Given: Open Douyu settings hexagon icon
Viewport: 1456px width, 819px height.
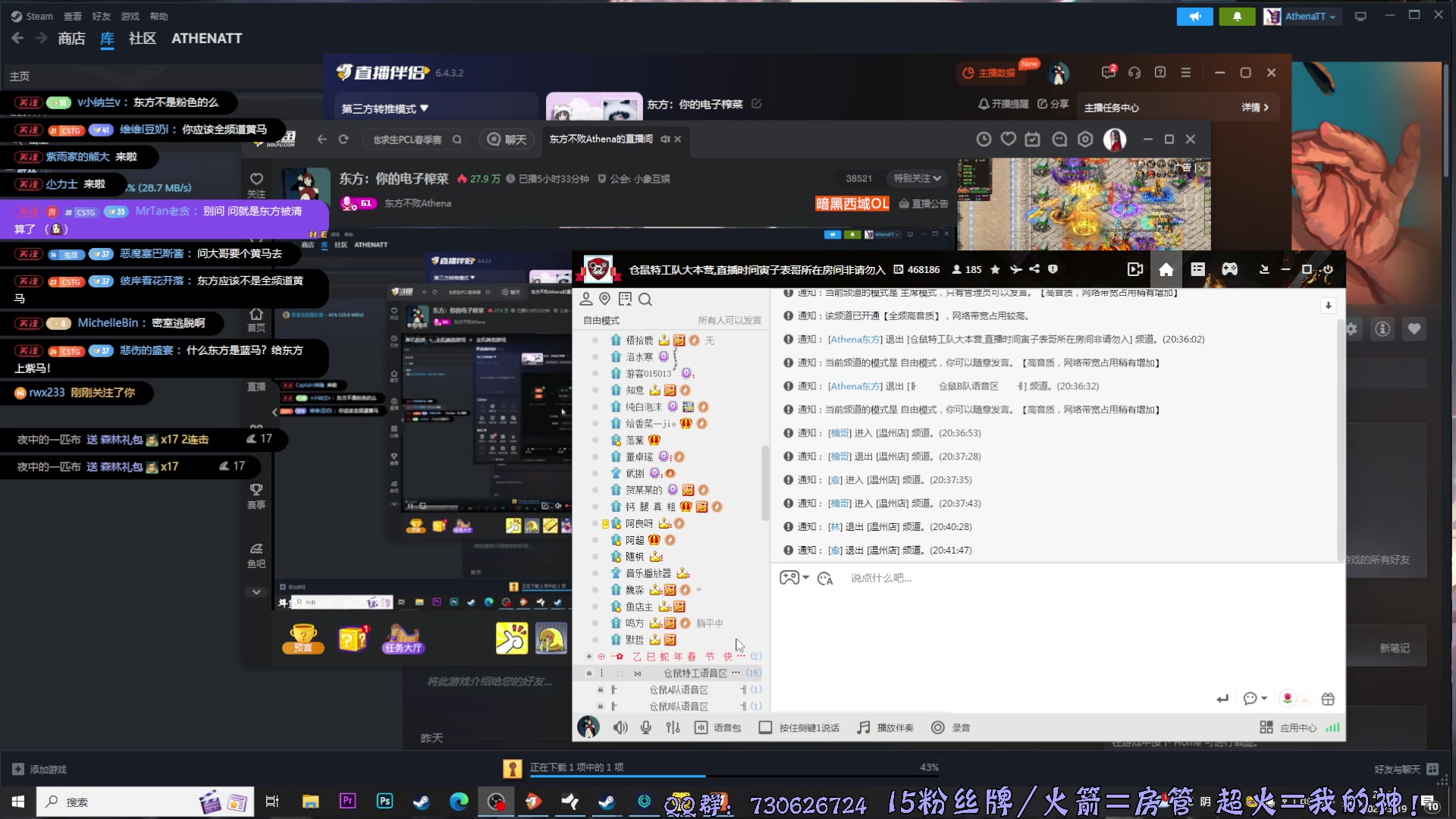Looking at the screenshot, I should pos(1085,140).
